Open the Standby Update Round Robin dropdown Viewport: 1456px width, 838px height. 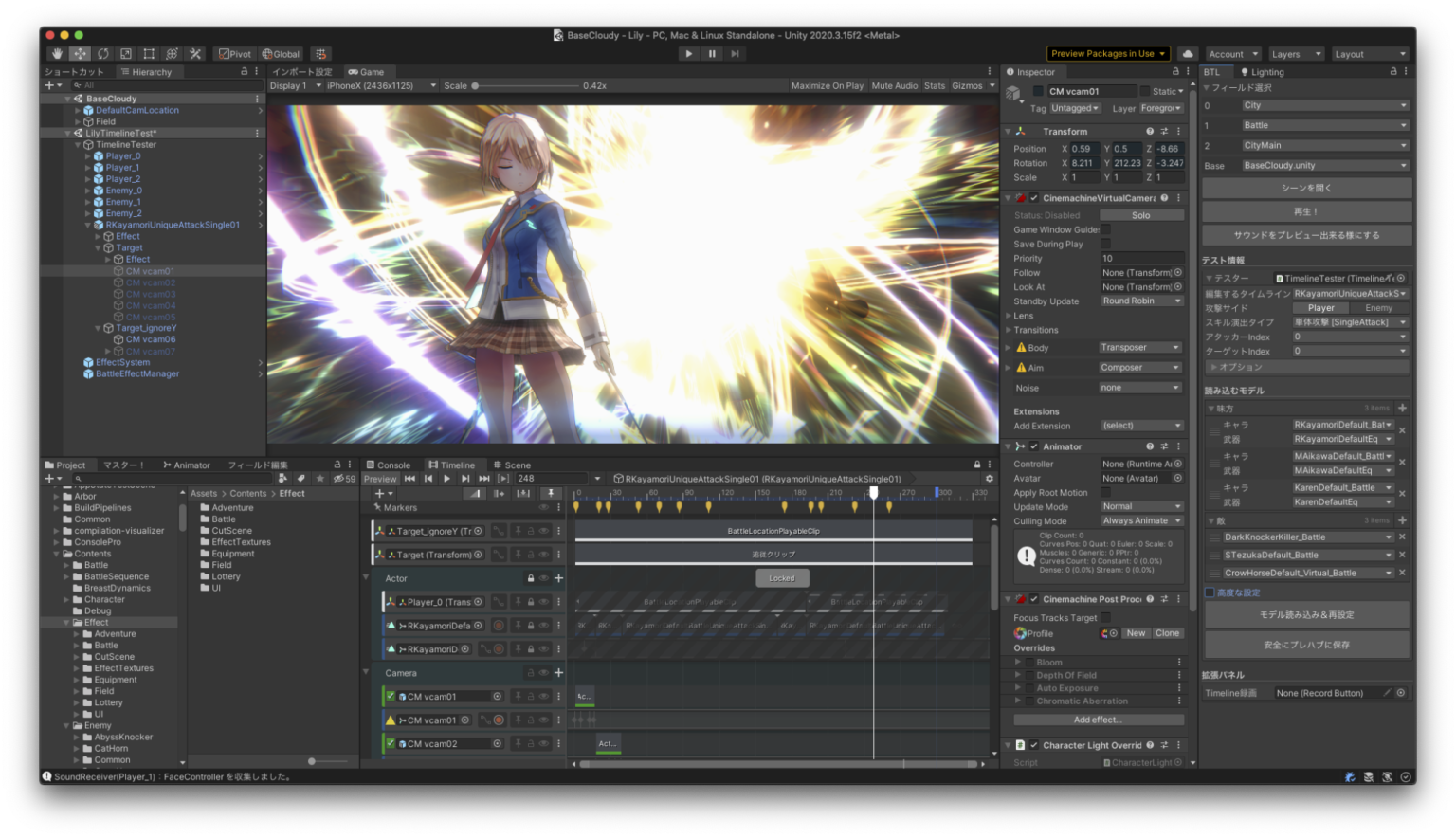[x=1142, y=301]
